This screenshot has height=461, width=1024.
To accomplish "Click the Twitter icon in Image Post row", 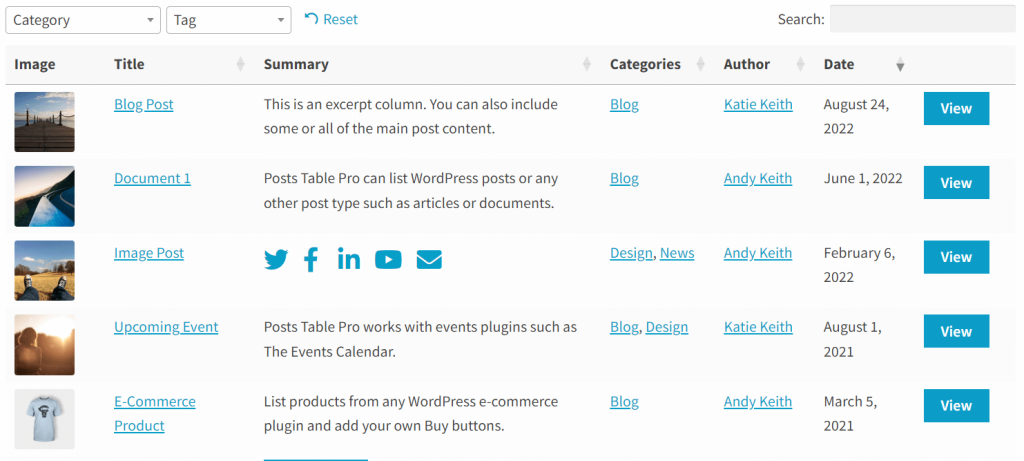I will pos(276,260).
